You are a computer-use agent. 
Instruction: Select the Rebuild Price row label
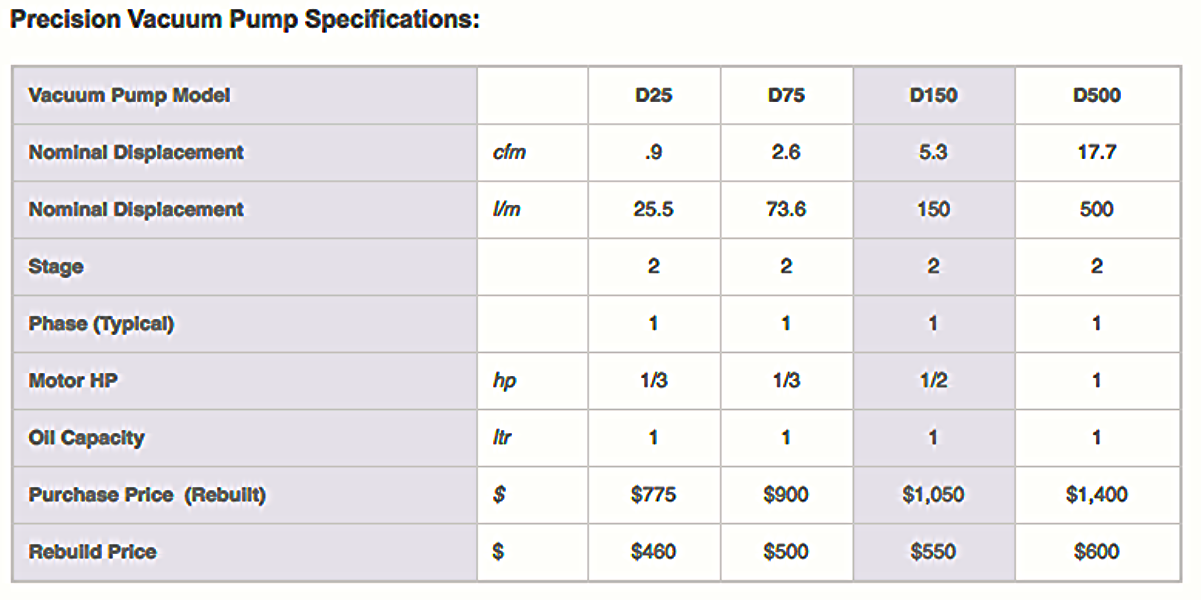coord(92,552)
